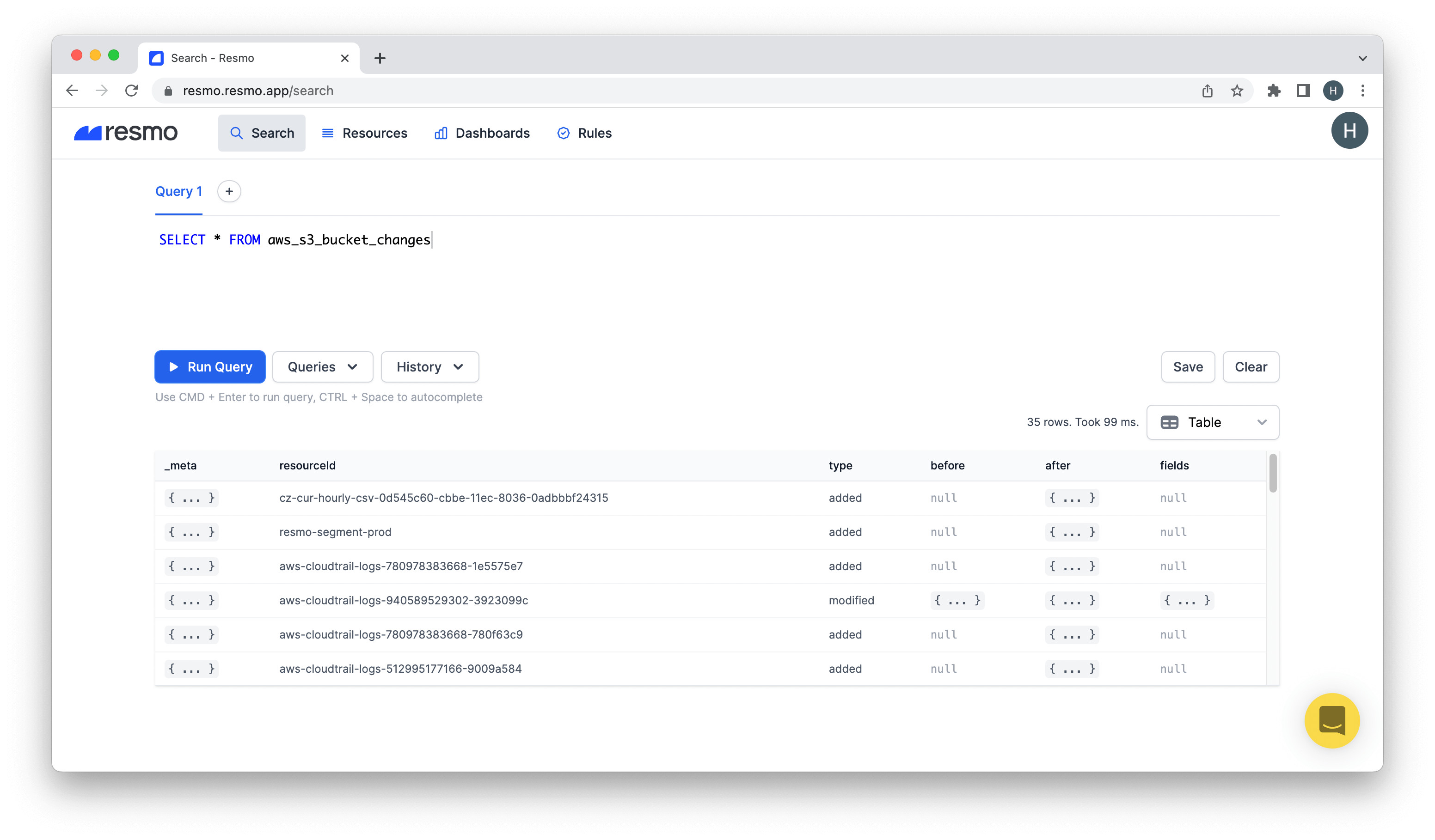Click inside the SQL query editor
1435x840 pixels.
point(717,279)
